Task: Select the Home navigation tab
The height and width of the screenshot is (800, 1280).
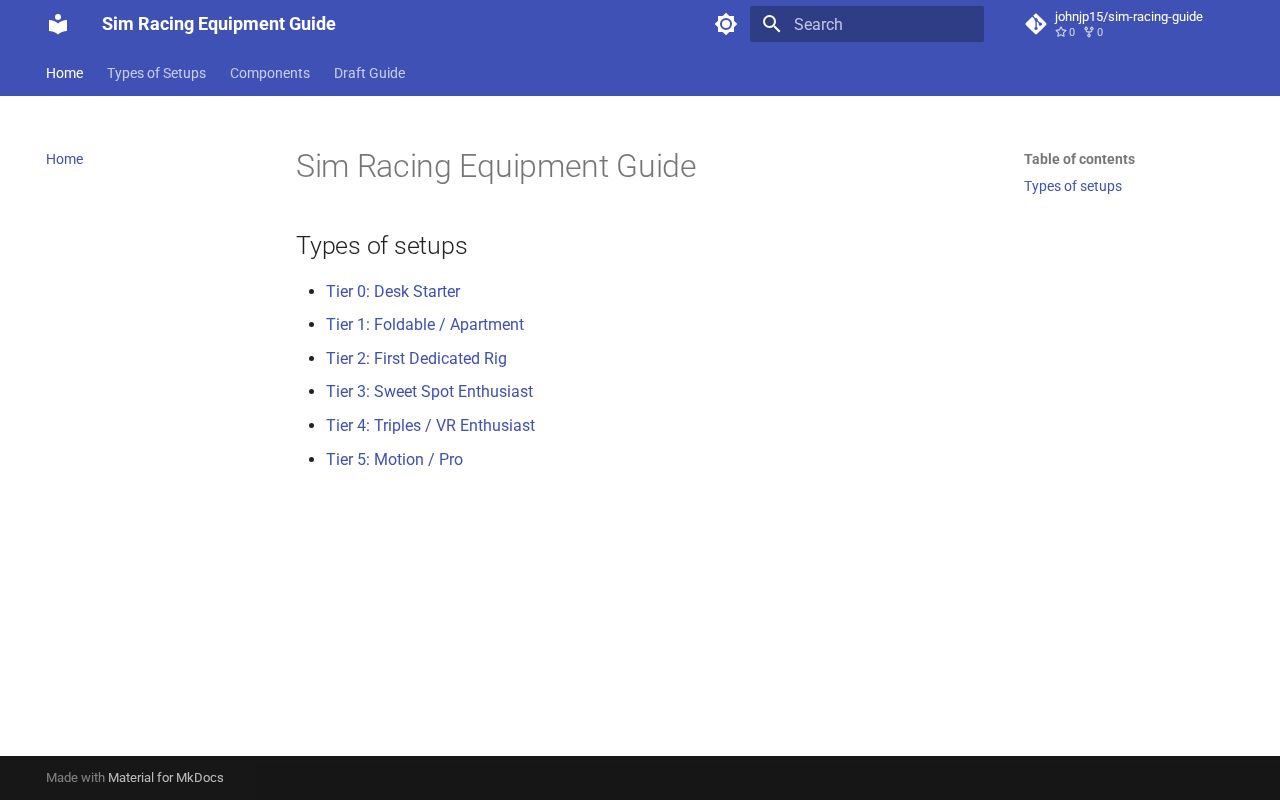Action: tap(64, 73)
